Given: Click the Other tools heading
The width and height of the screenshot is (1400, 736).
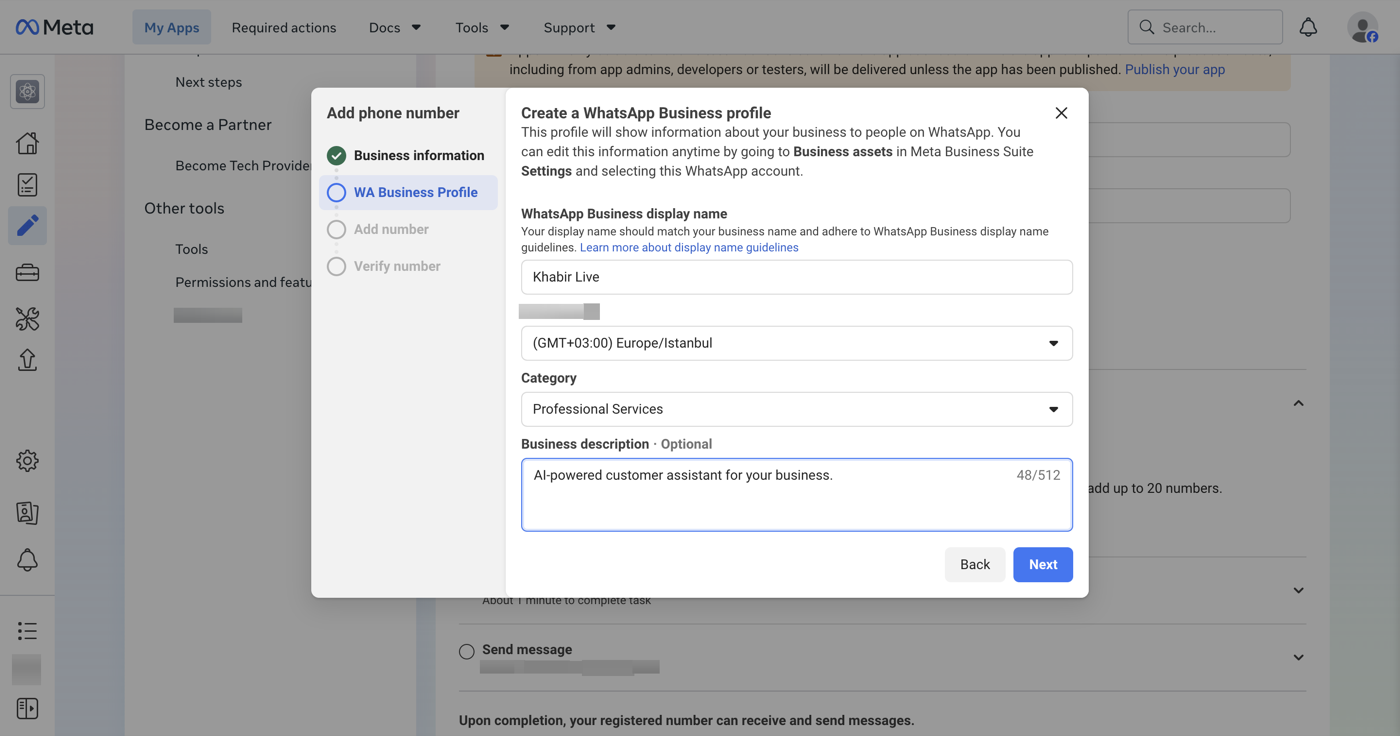Looking at the screenshot, I should (184, 208).
